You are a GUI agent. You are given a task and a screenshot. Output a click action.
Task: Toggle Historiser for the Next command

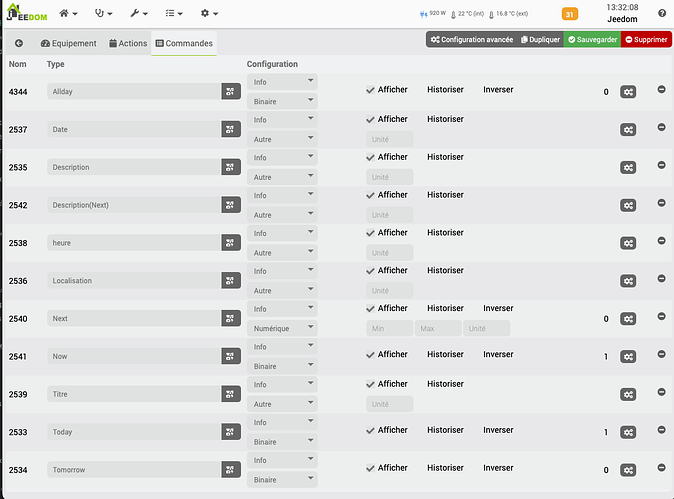445,308
